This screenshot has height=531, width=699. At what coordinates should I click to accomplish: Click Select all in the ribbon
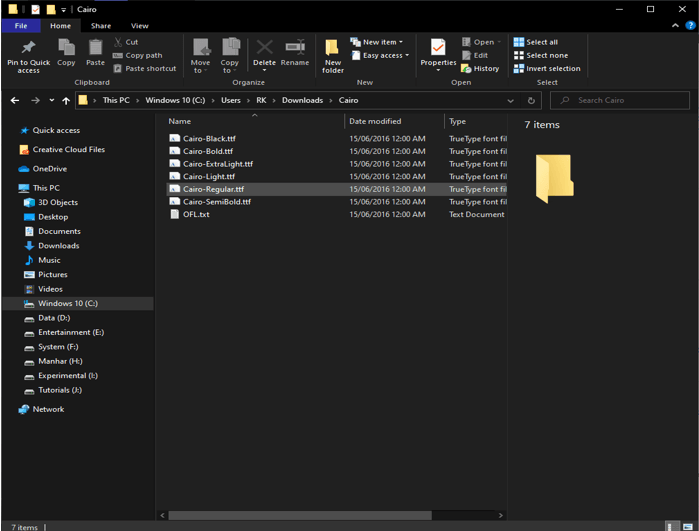point(536,42)
